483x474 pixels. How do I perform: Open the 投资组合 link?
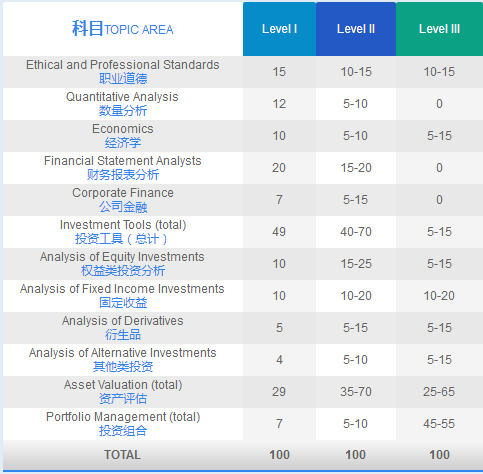coord(123,431)
